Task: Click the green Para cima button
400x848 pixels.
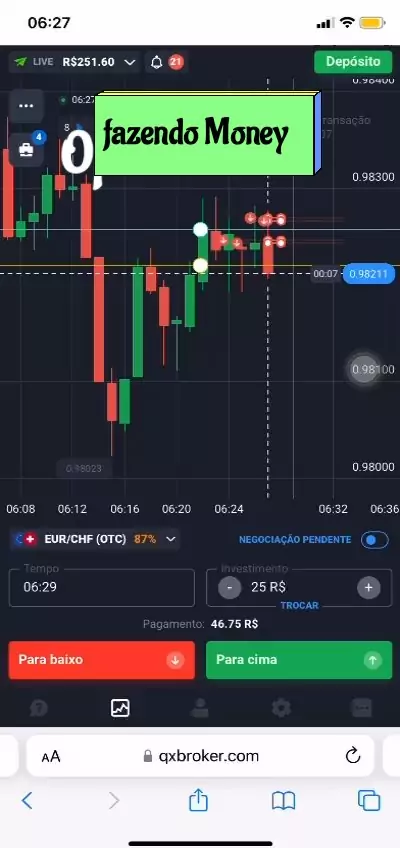Action: click(299, 660)
